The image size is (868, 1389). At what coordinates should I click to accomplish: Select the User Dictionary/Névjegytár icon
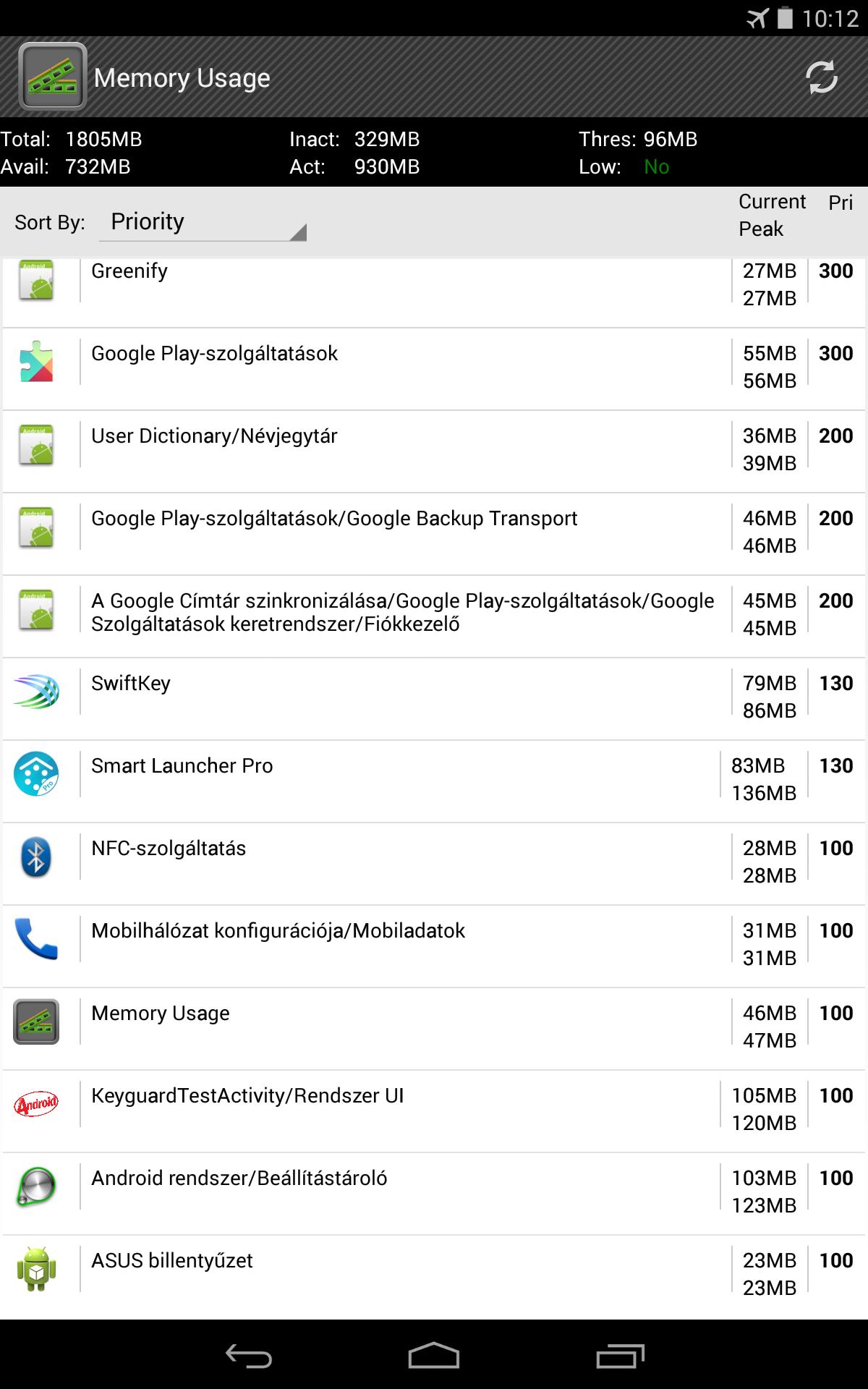click(x=36, y=445)
